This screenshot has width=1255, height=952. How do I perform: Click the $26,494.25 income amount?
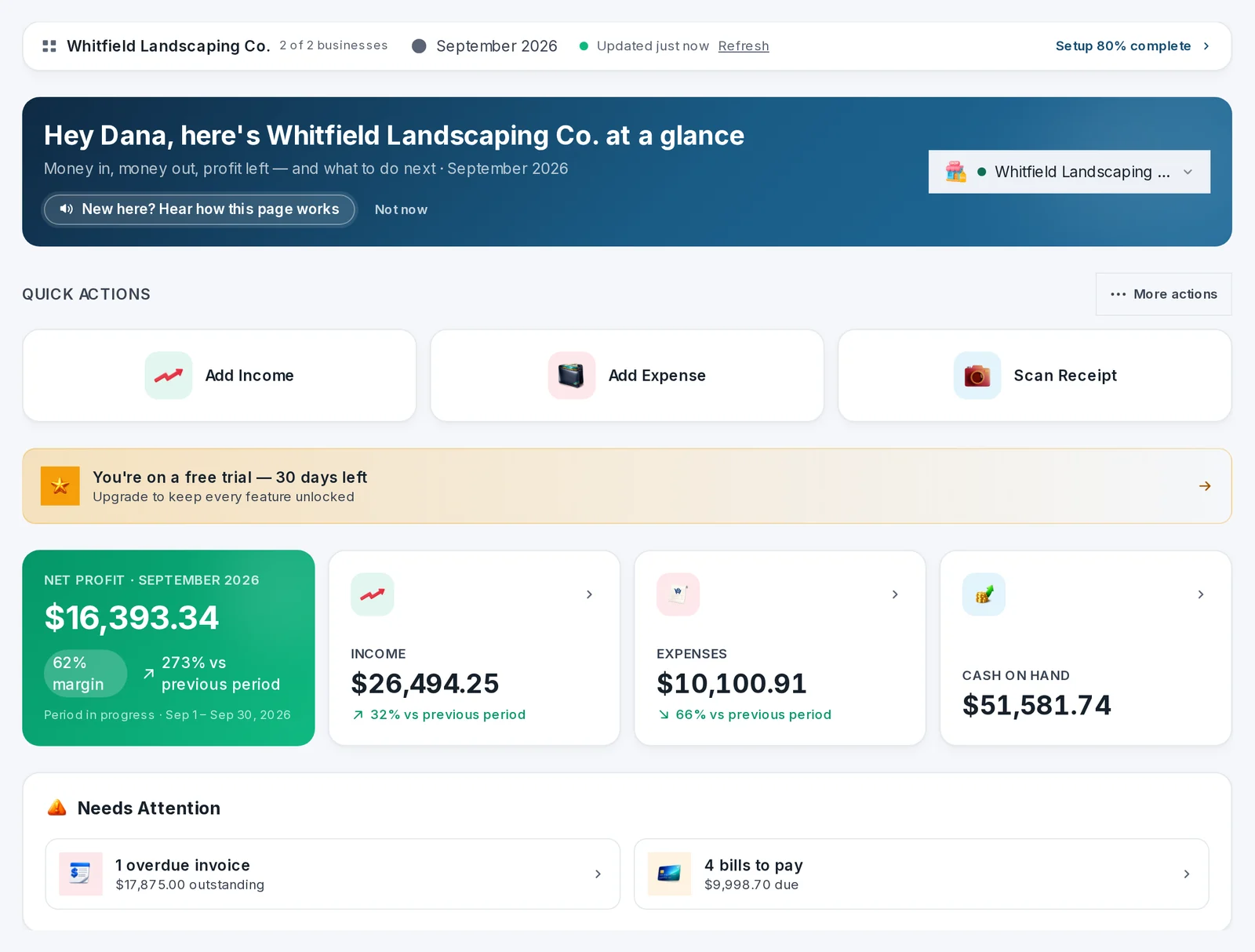coord(425,684)
